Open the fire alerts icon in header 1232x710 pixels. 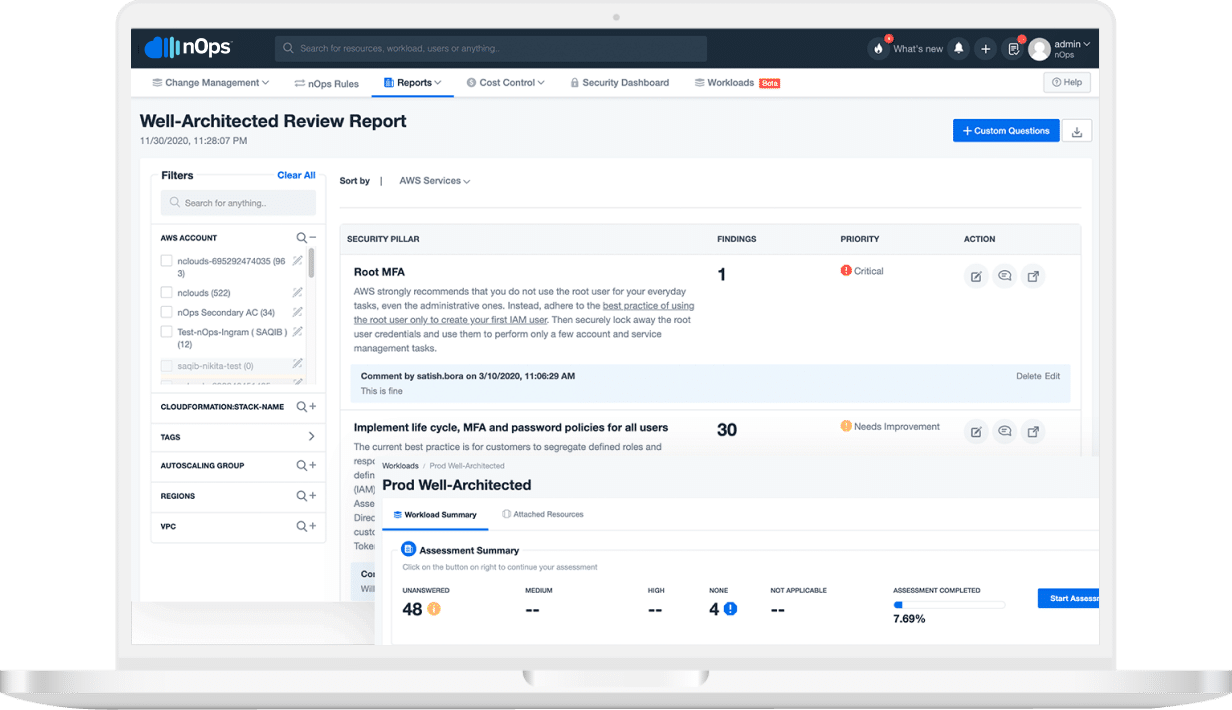(x=878, y=48)
